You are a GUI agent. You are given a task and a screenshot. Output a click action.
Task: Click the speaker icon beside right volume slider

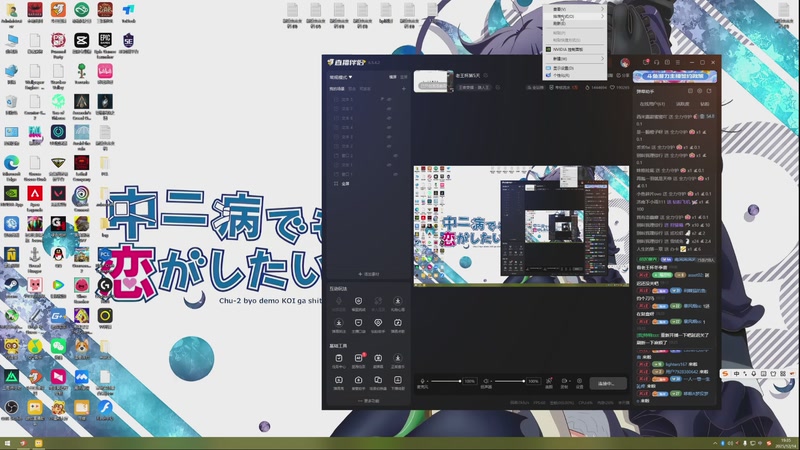[x=485, y=381]
